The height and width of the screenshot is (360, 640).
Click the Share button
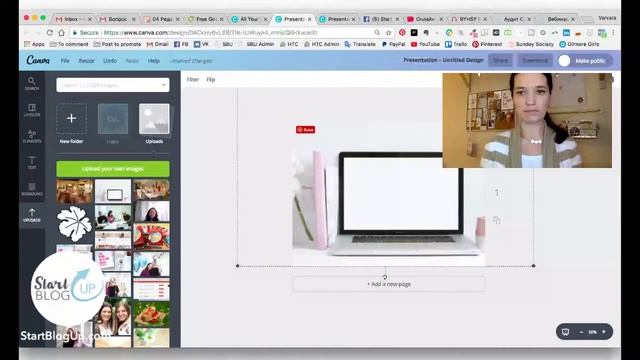pyautogui.click(x=500, y=60)
